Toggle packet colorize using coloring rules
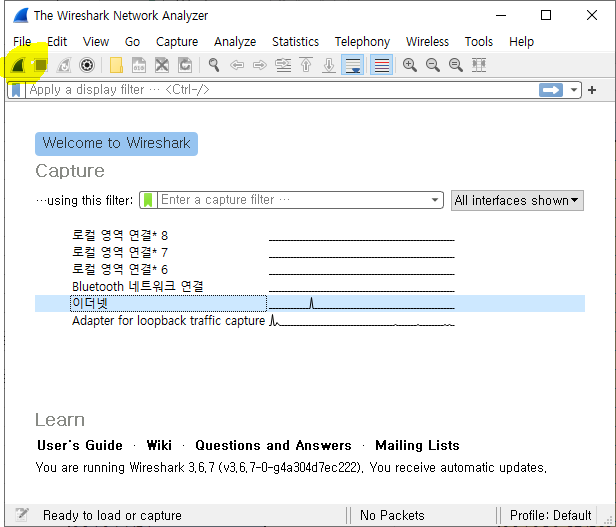 (x=381, y=65)
